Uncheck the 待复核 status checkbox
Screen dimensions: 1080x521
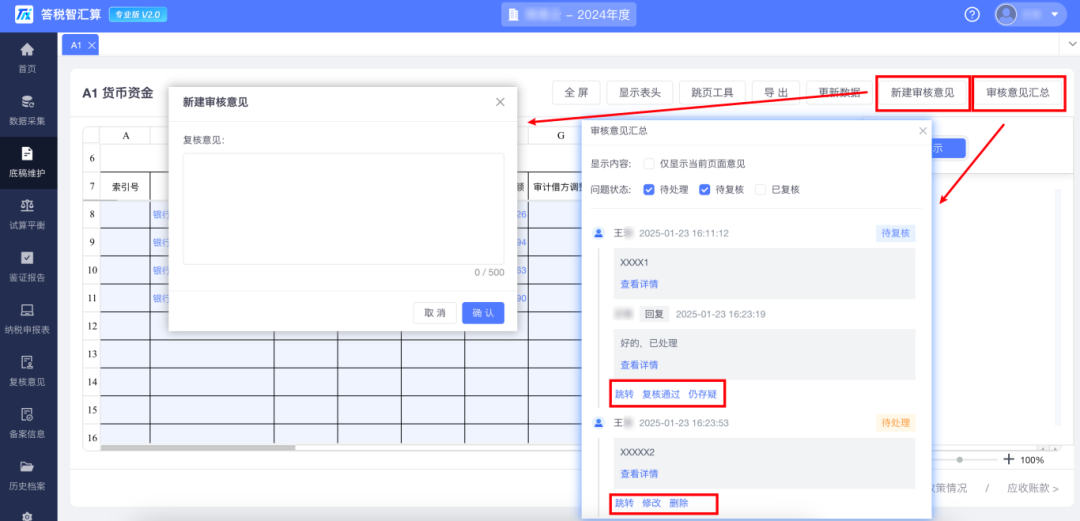pyautogui.click(x=704, y=190)
